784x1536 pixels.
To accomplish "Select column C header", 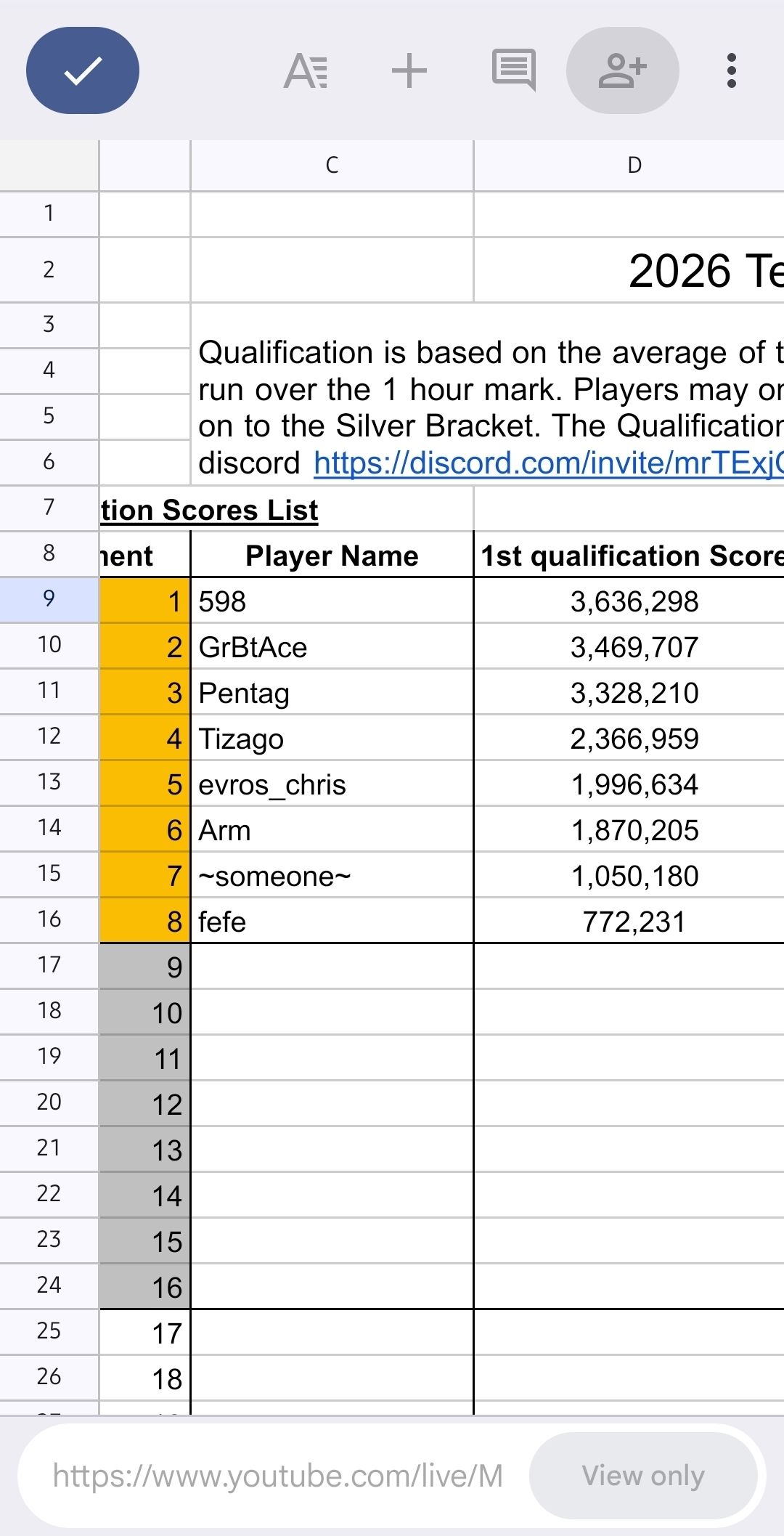I will pyautogui.click(x=332, y=166).
